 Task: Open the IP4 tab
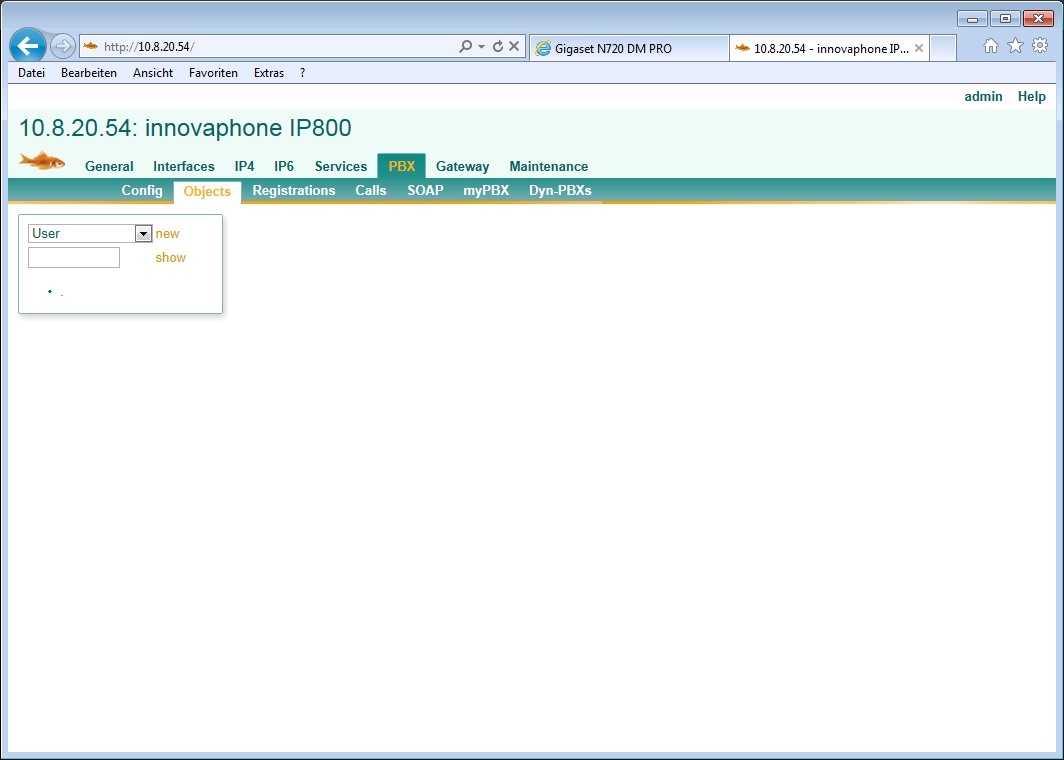tap(244, 166)
